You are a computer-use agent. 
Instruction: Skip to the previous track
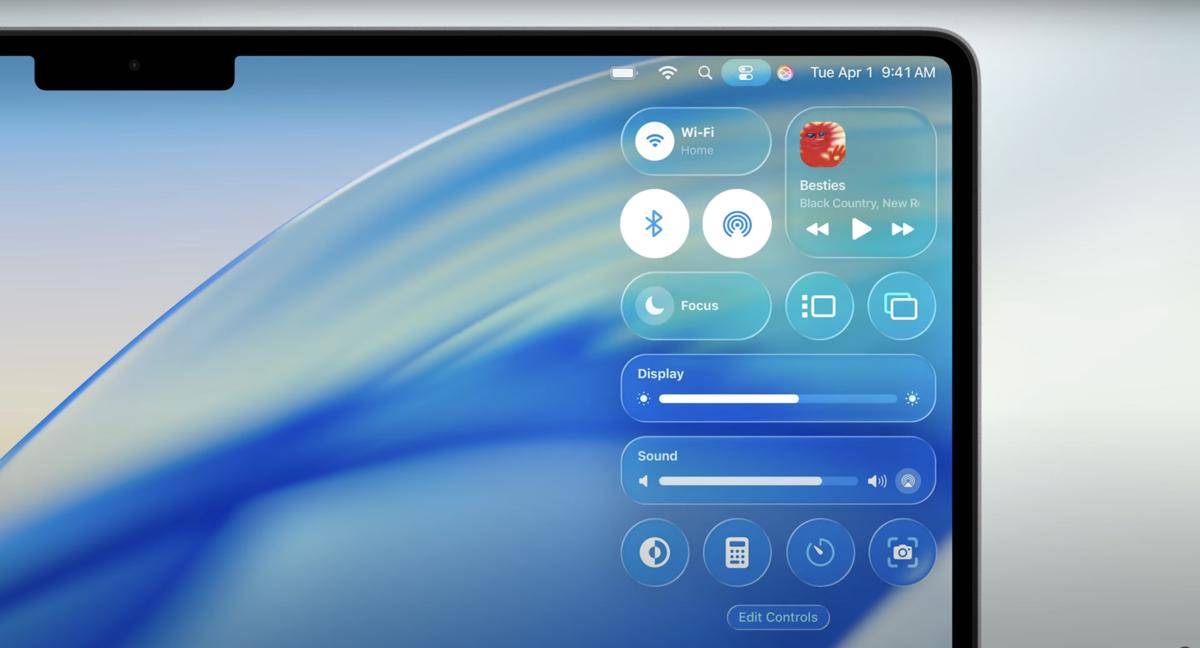(818, 229)
